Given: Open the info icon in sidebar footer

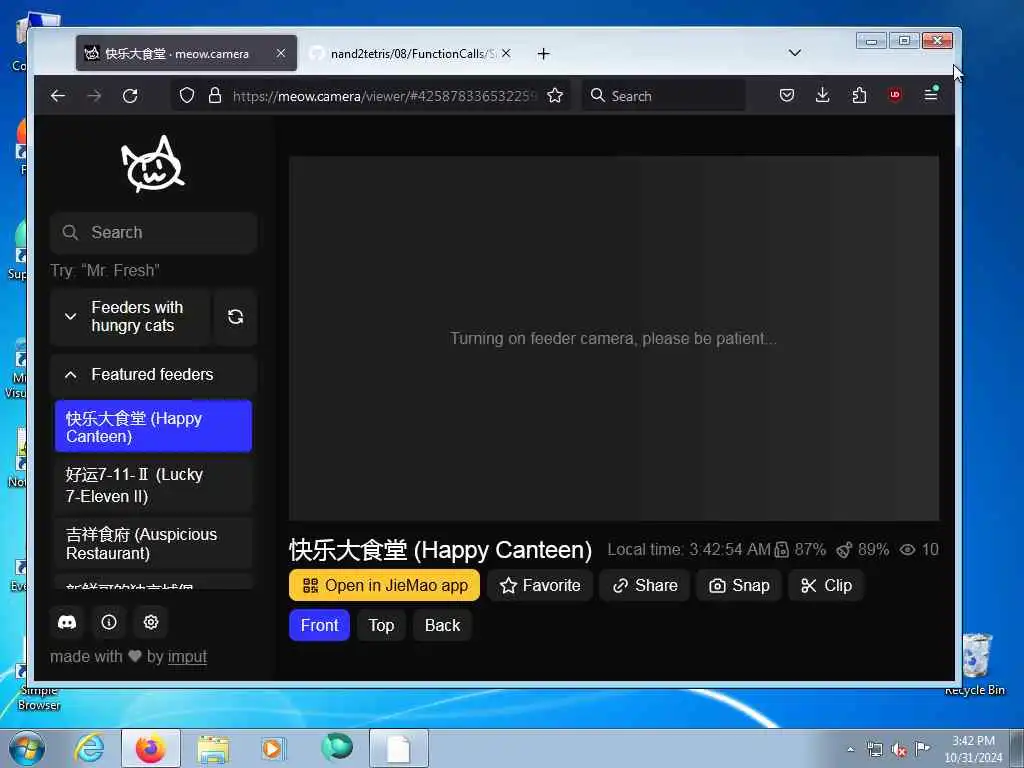Looking at the screenshot, I should pos(109,622).
